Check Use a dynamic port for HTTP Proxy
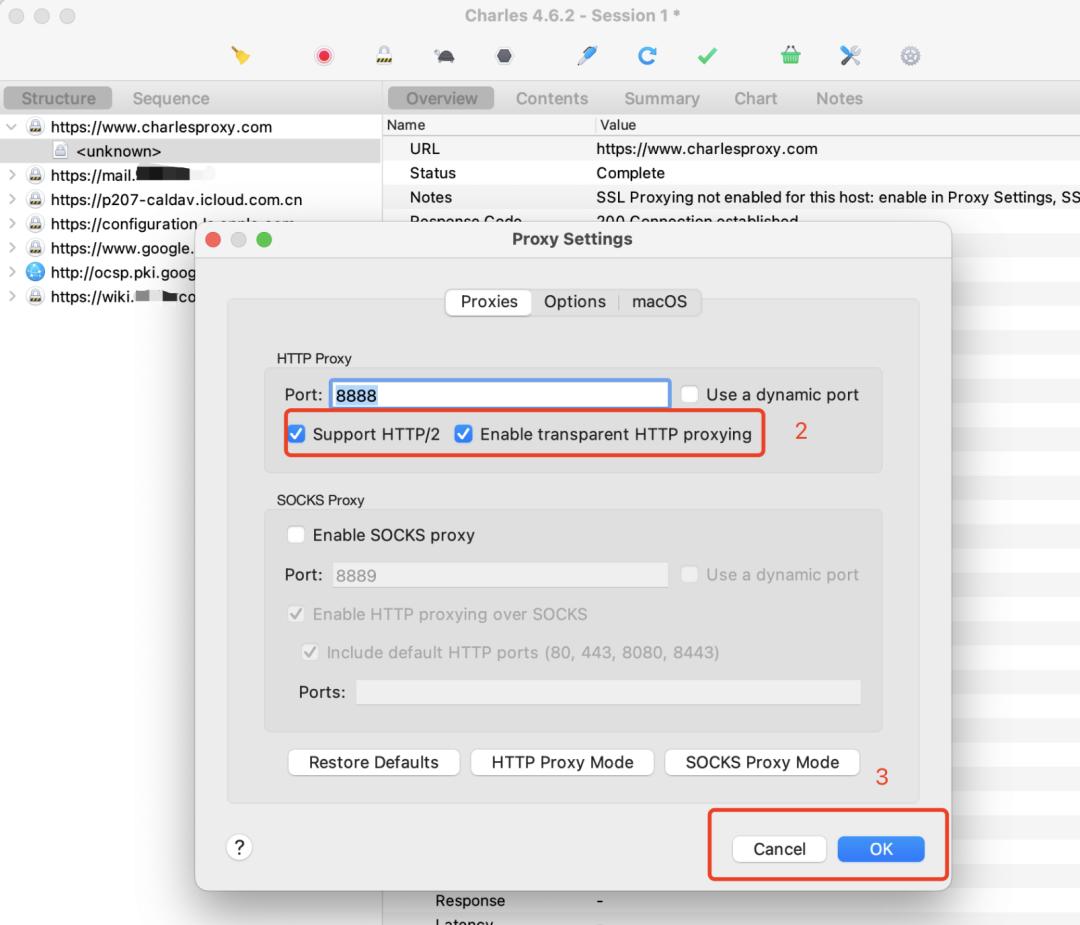 point(690,395)
